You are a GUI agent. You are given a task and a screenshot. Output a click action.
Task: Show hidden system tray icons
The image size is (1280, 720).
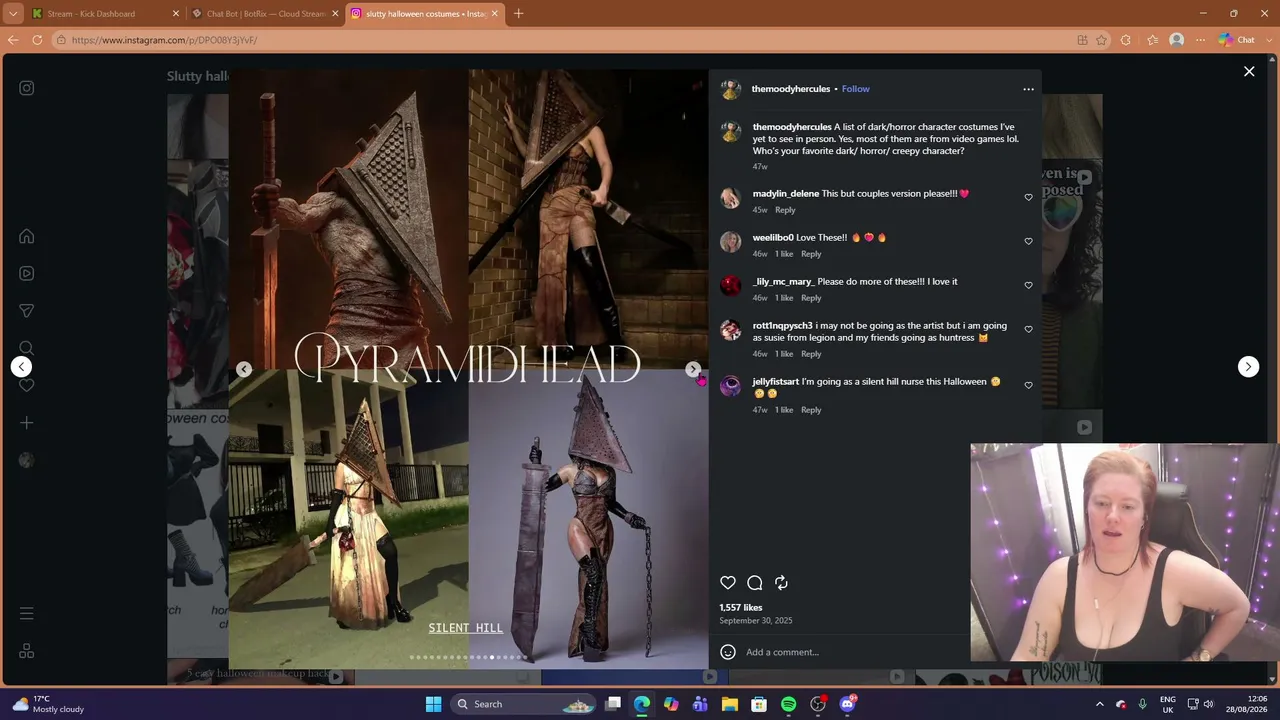(1099, 704)
